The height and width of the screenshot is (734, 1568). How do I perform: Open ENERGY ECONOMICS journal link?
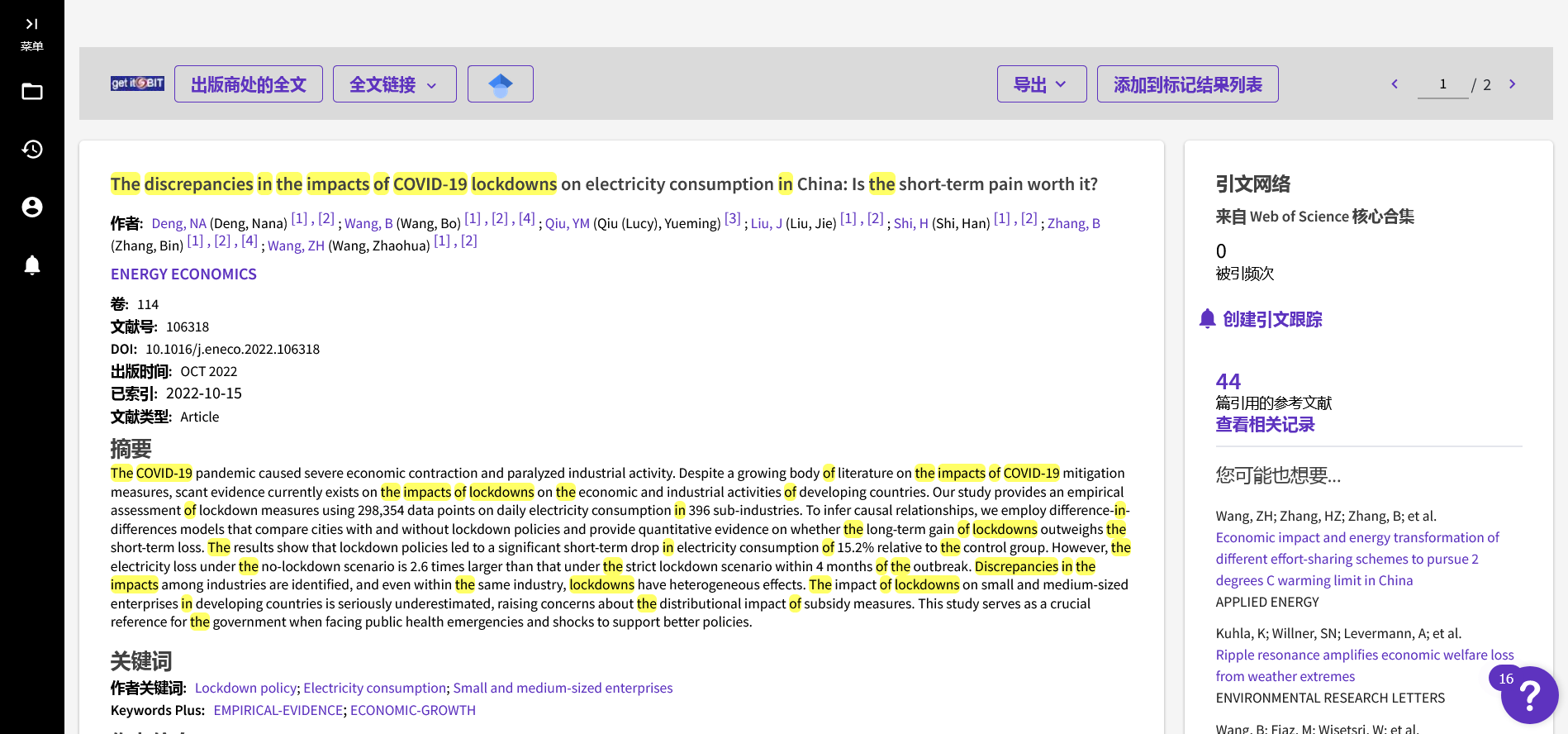click(183, 274)
